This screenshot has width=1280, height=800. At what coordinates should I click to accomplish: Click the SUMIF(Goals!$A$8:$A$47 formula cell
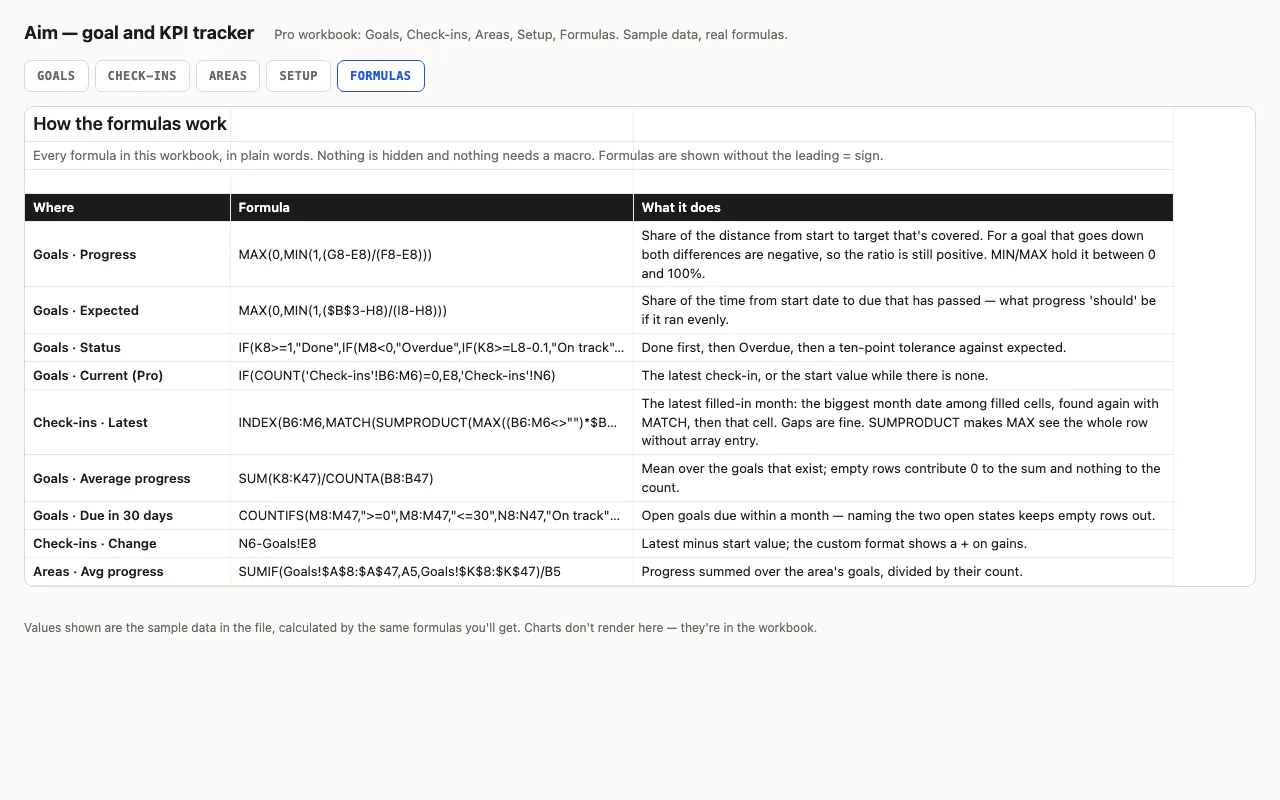tap(432, 572)
